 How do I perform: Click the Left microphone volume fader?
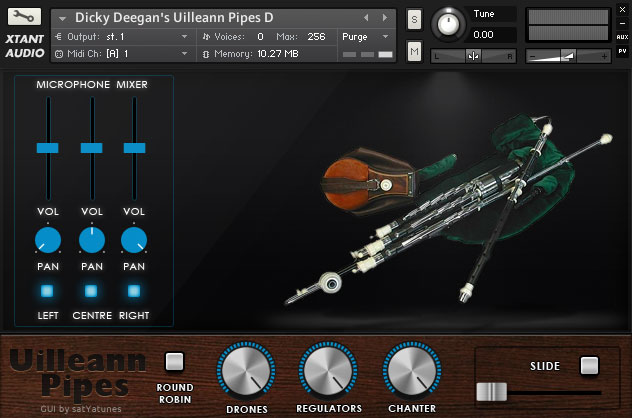point(48,148)
